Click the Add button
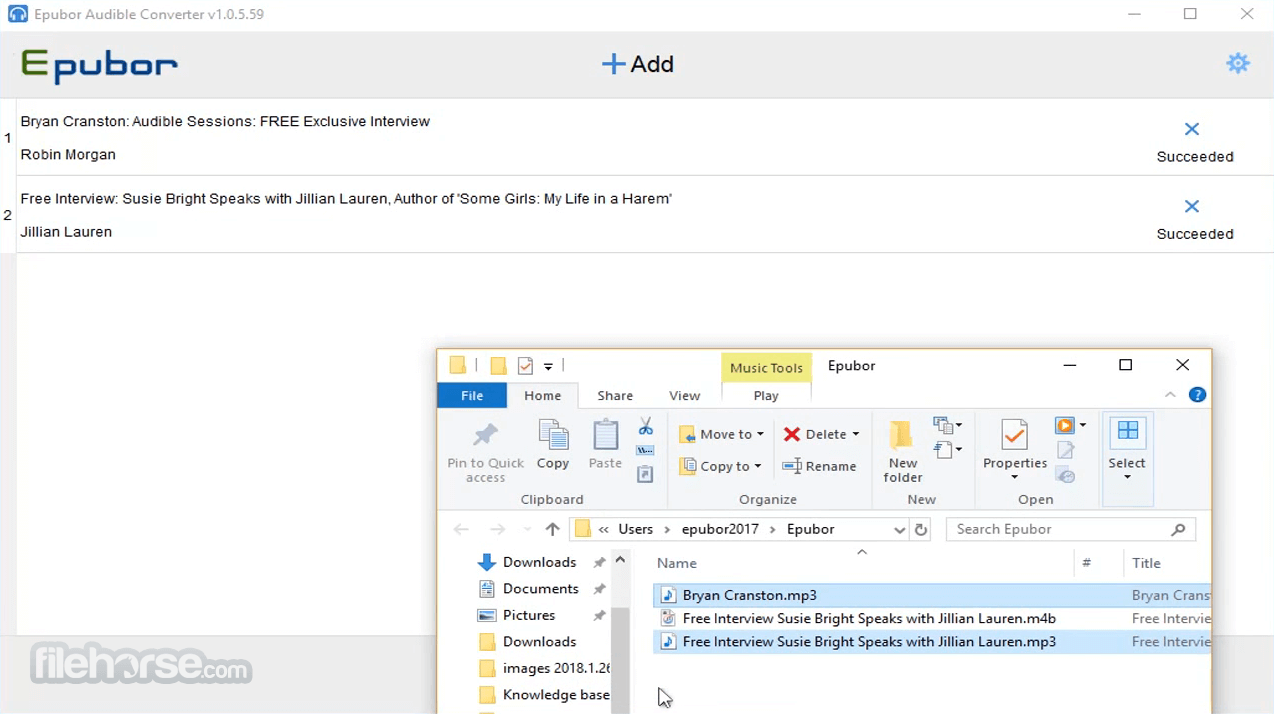 pyautogui.click(x=638, y=64)
